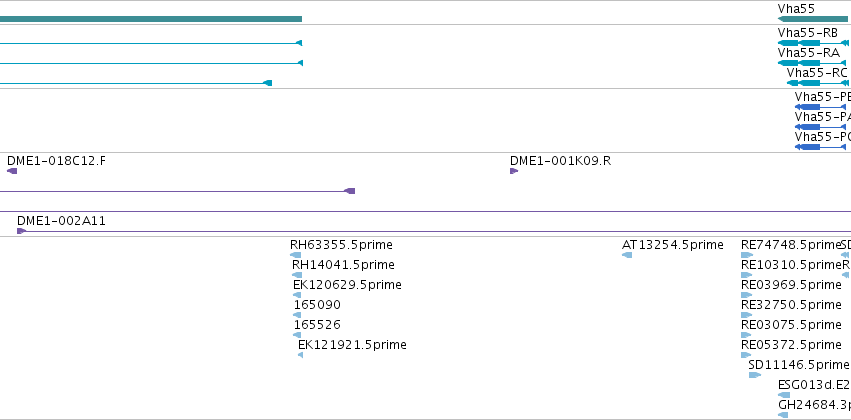851x420 pixels.
Task: Click the Vha55 gene label
Action: (796, 8)
